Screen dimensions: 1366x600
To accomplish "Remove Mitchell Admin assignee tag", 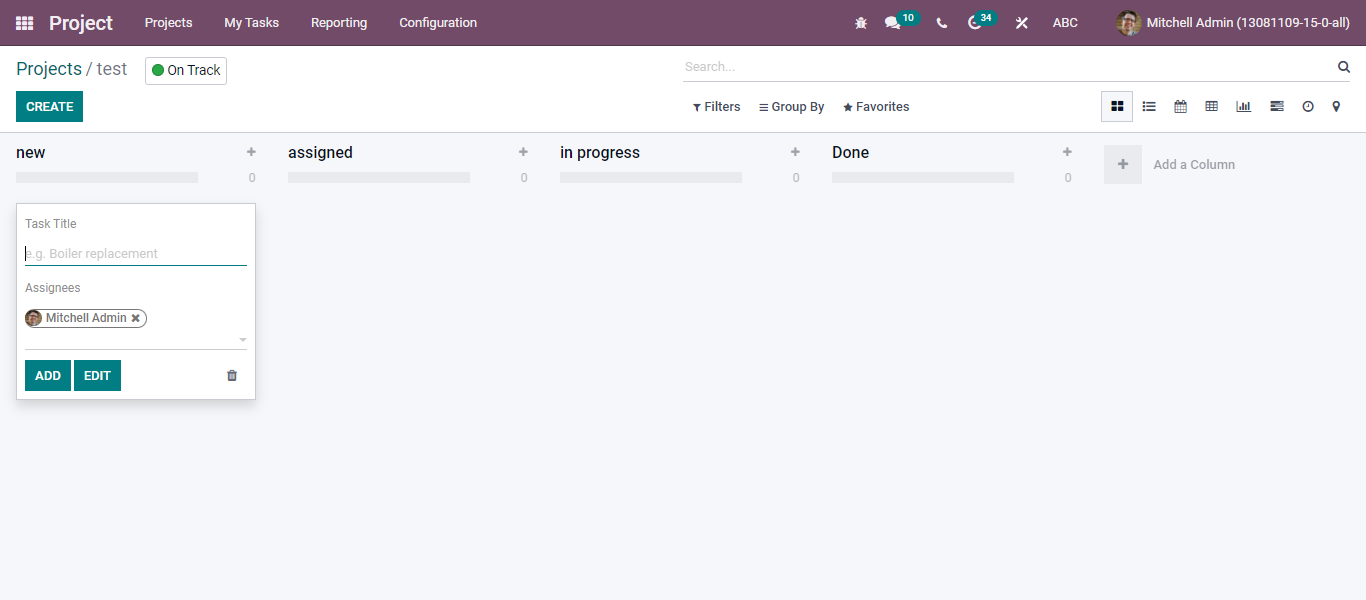I will coord(136,318).
